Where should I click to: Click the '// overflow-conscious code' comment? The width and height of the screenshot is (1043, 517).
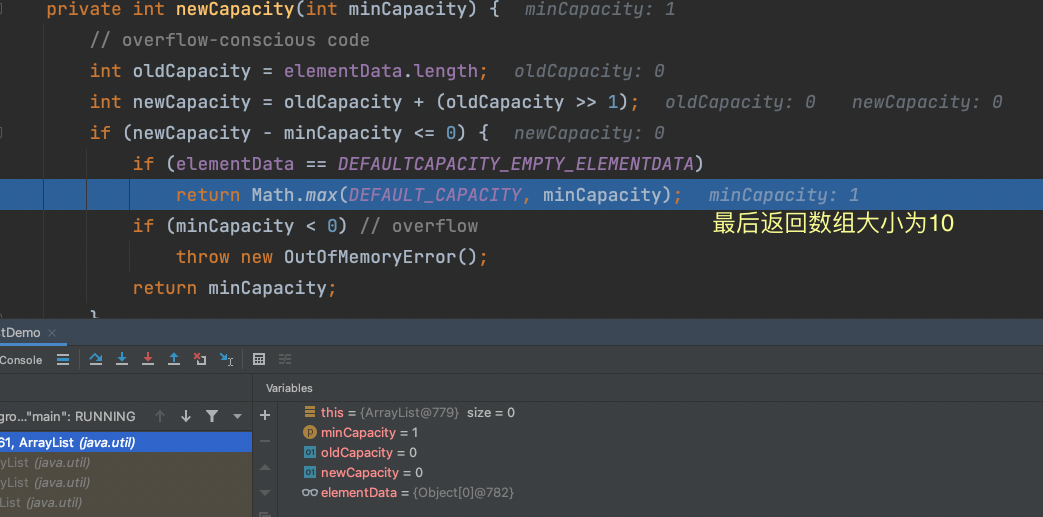point(229,40)
